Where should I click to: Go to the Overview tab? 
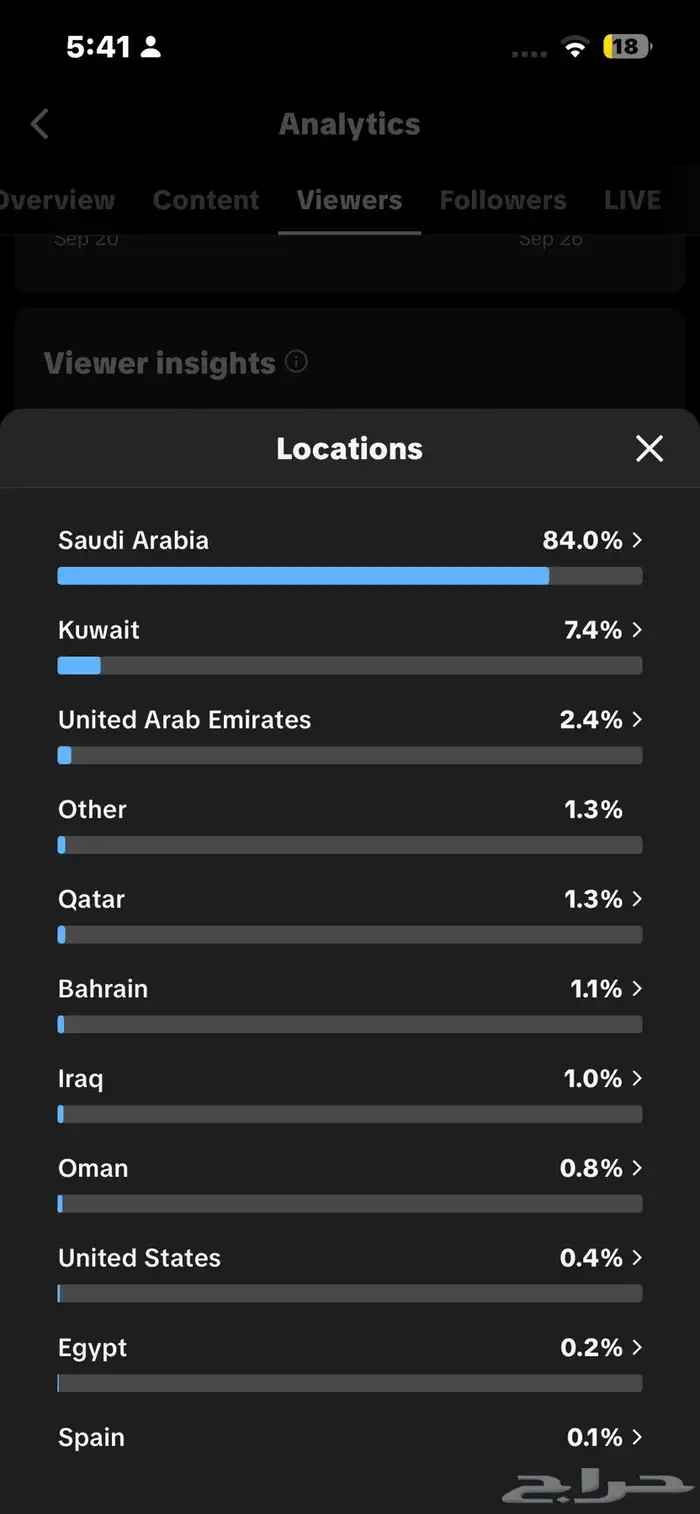tap(57, 200)
